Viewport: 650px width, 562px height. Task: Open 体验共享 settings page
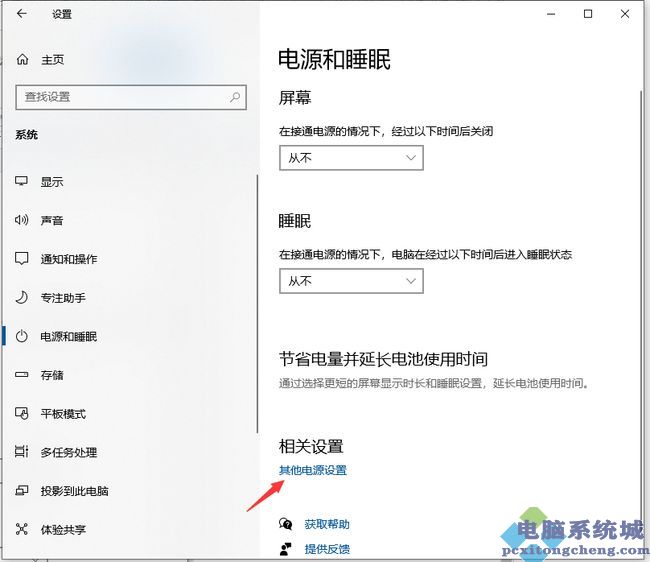(x=63, y=530)
